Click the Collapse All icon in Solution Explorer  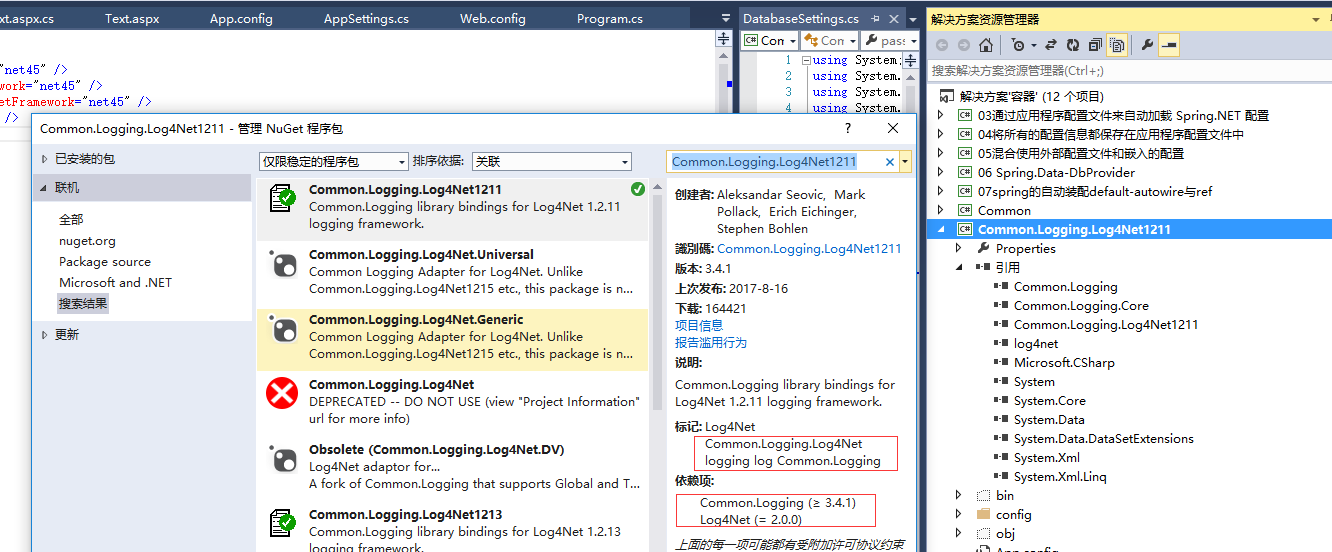(x=1095, y=45)
